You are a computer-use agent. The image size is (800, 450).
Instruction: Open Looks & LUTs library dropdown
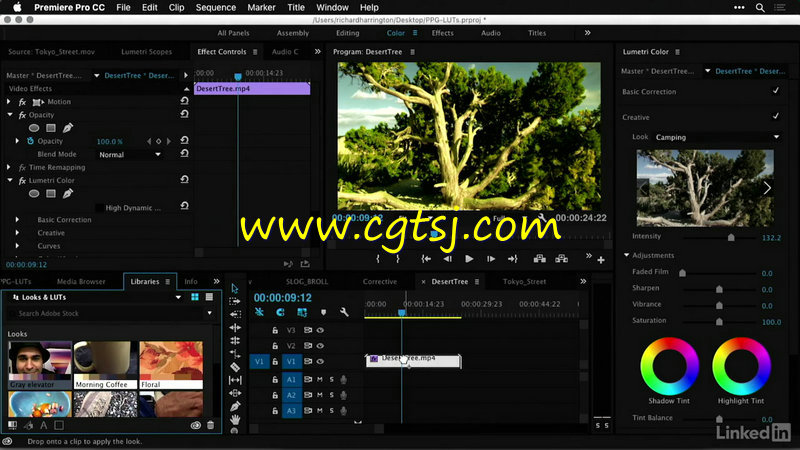(178, 297)
